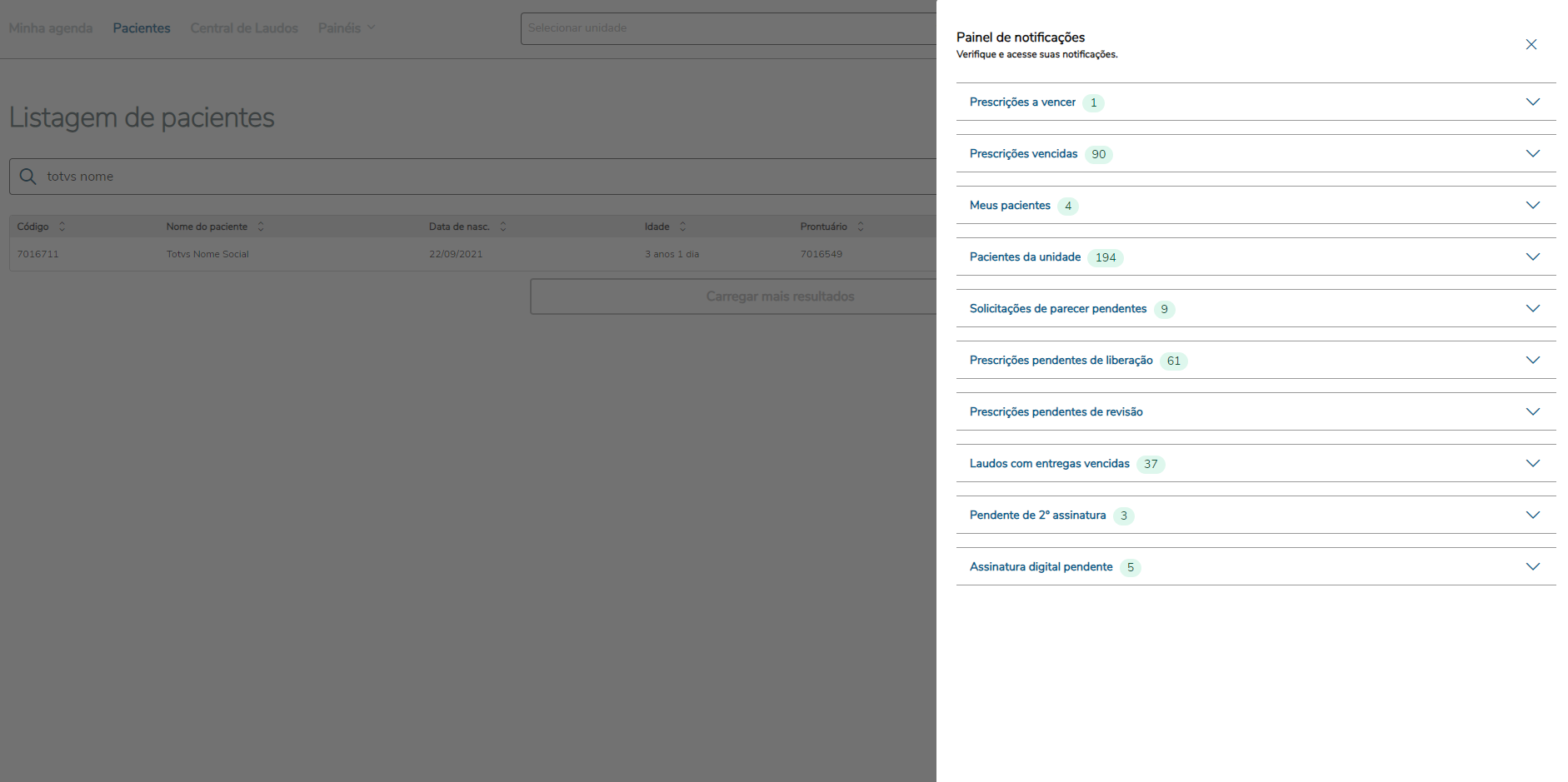Open patient Totvs Nome Social row

207,254
